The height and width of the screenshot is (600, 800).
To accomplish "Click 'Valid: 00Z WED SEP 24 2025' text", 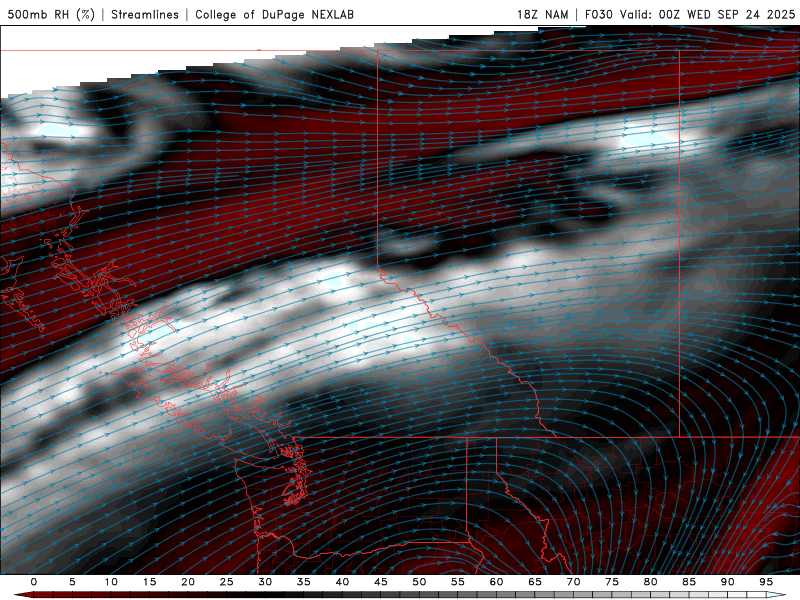I will (708, 14).
